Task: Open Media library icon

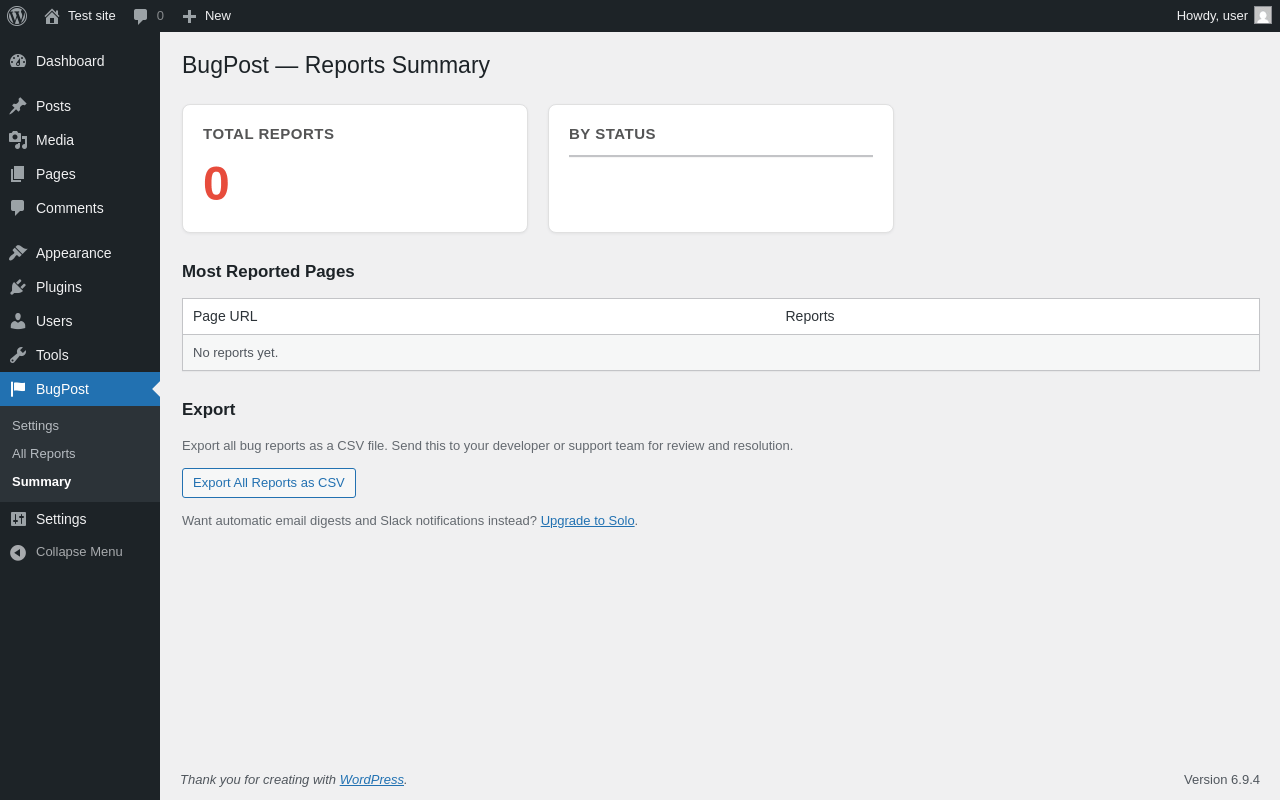Action: click(x=18, y=140)
